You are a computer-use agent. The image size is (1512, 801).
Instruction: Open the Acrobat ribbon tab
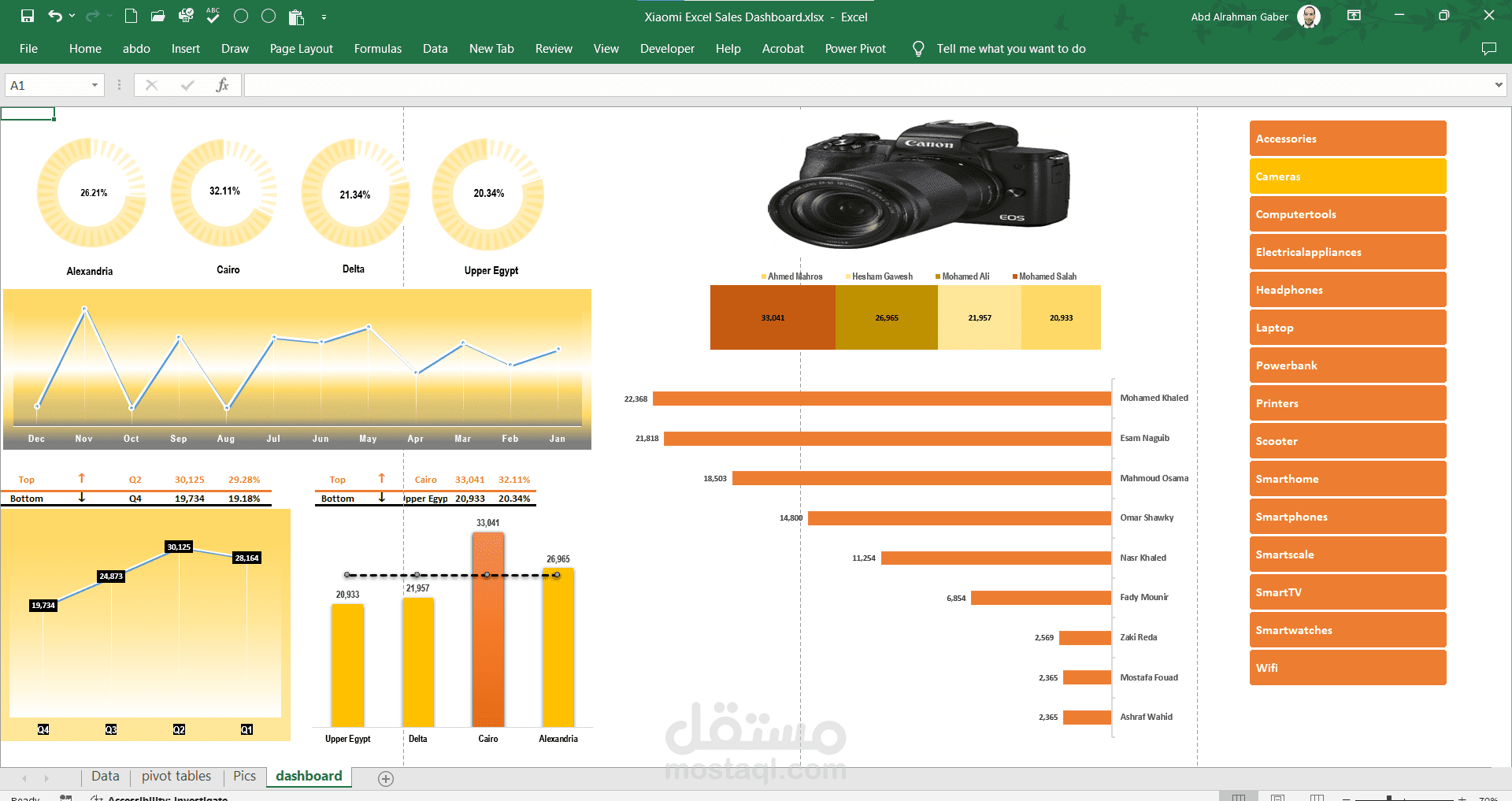[x=783, y=49]
